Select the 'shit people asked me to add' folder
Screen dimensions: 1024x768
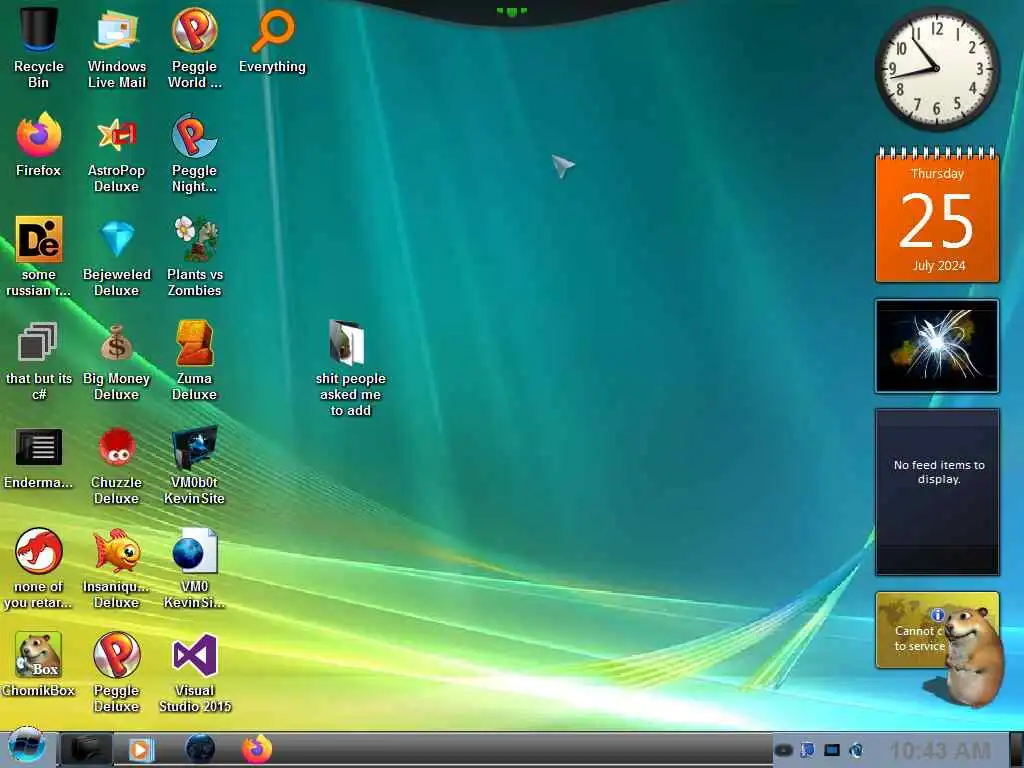point(350,368)
